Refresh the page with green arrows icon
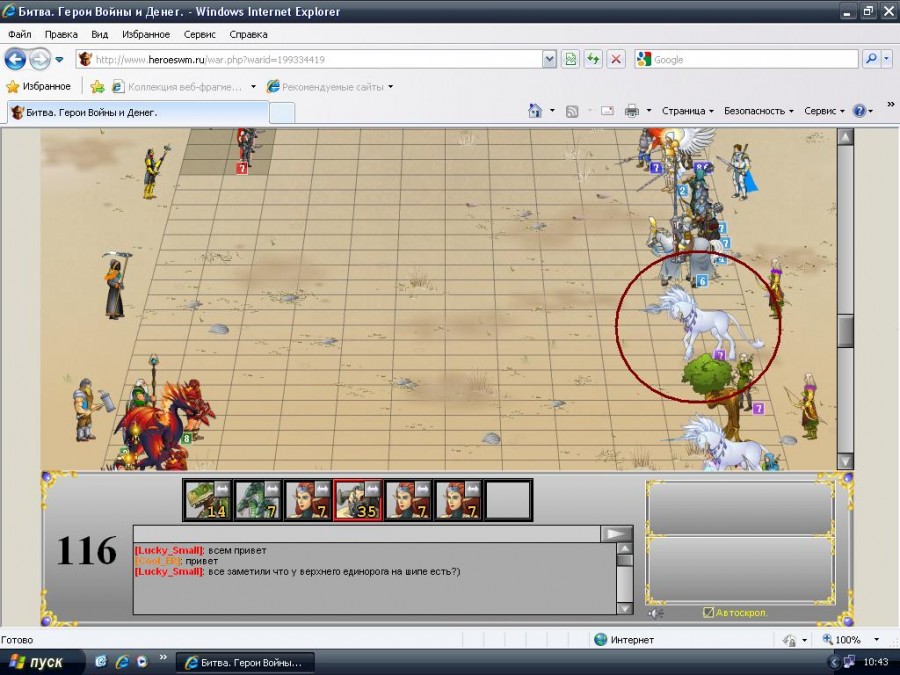The width and height of the screenshot is (900, 675). (x=593, y=59)
